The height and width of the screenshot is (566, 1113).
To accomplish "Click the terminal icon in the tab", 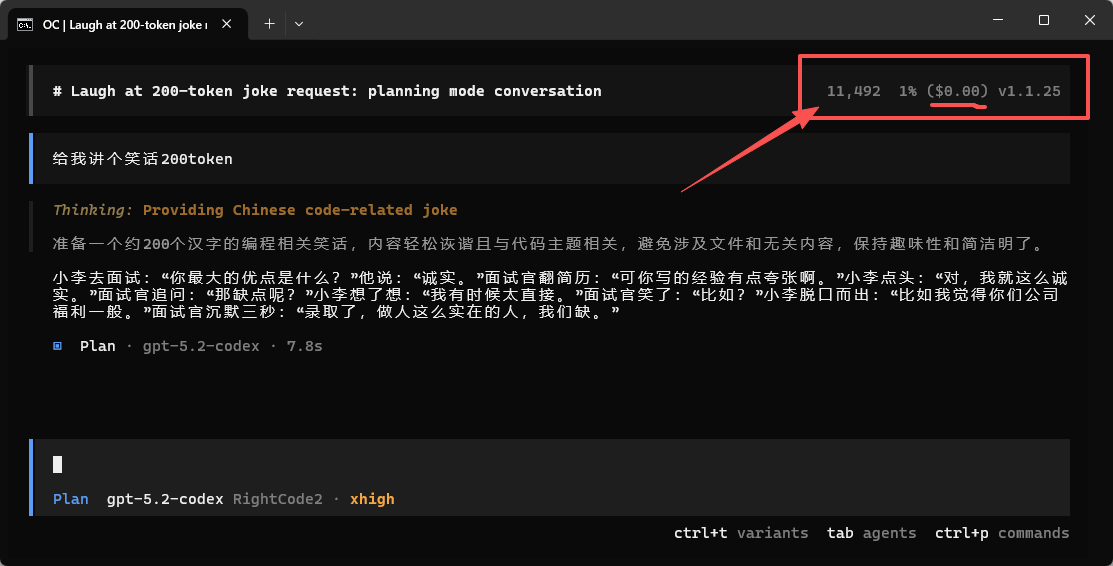I will tap(25, 25).
